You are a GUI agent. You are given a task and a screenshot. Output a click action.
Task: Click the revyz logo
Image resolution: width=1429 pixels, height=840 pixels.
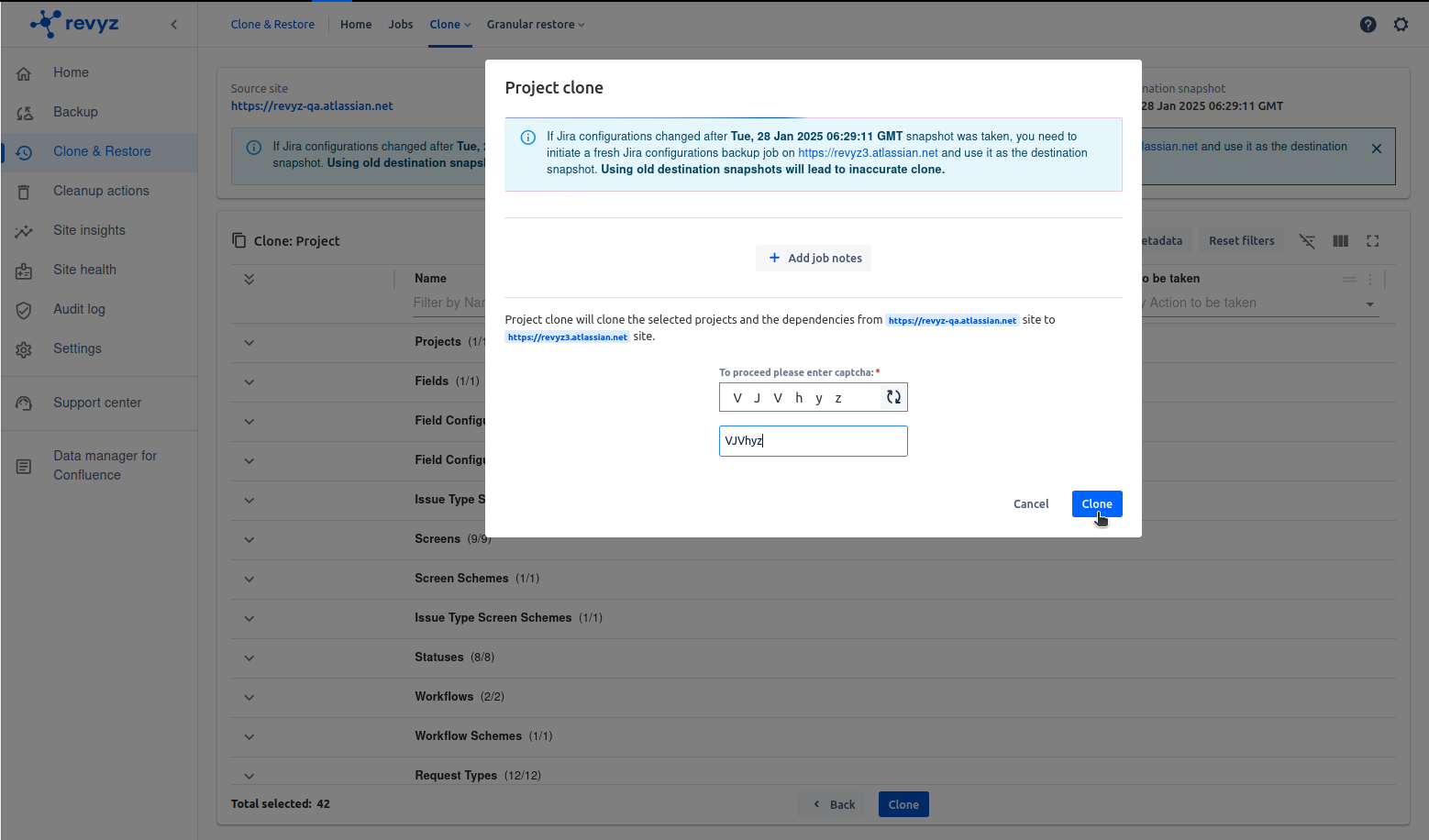point(75,24)
